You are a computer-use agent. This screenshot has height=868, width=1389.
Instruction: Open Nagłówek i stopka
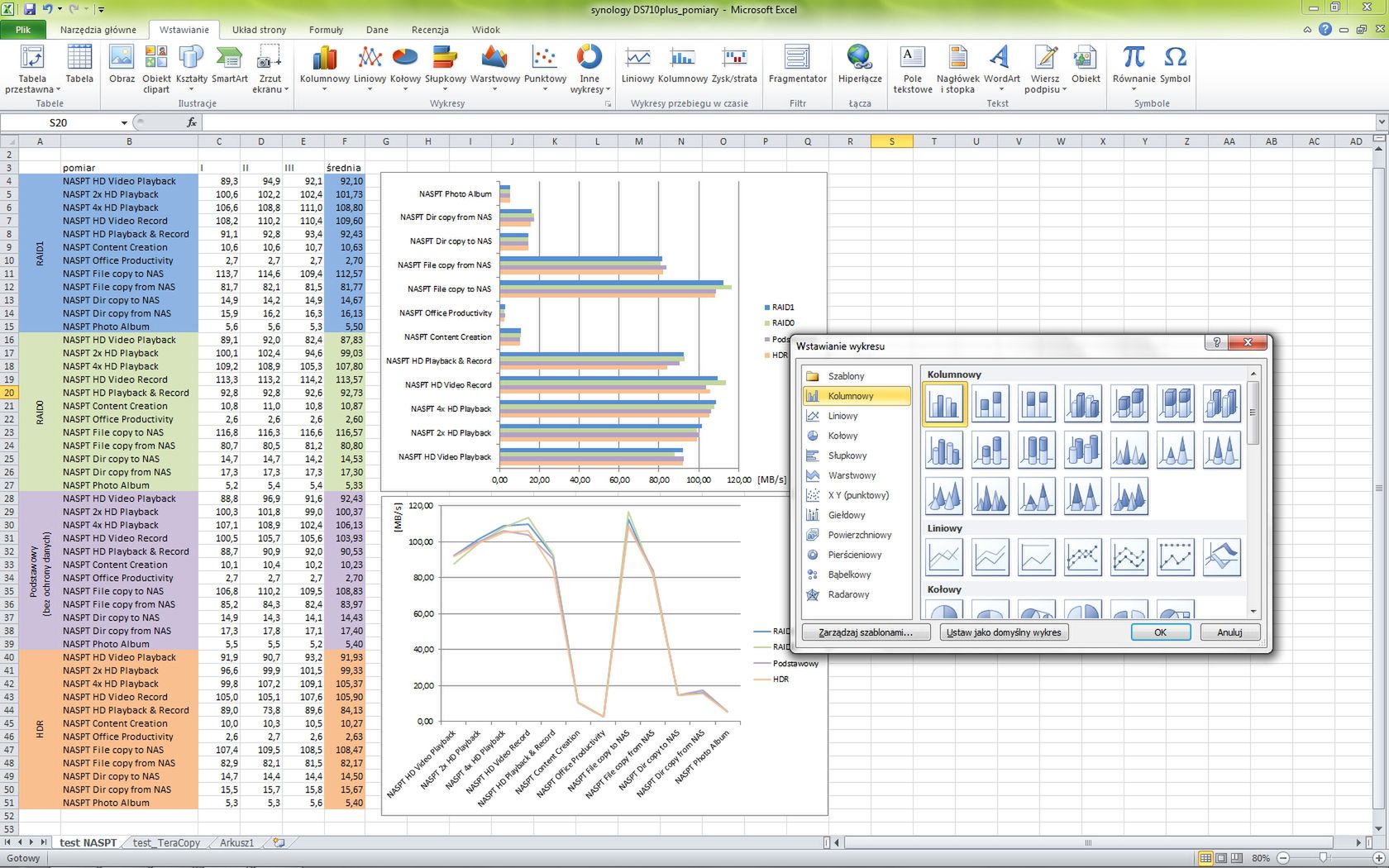pos(957,69)
